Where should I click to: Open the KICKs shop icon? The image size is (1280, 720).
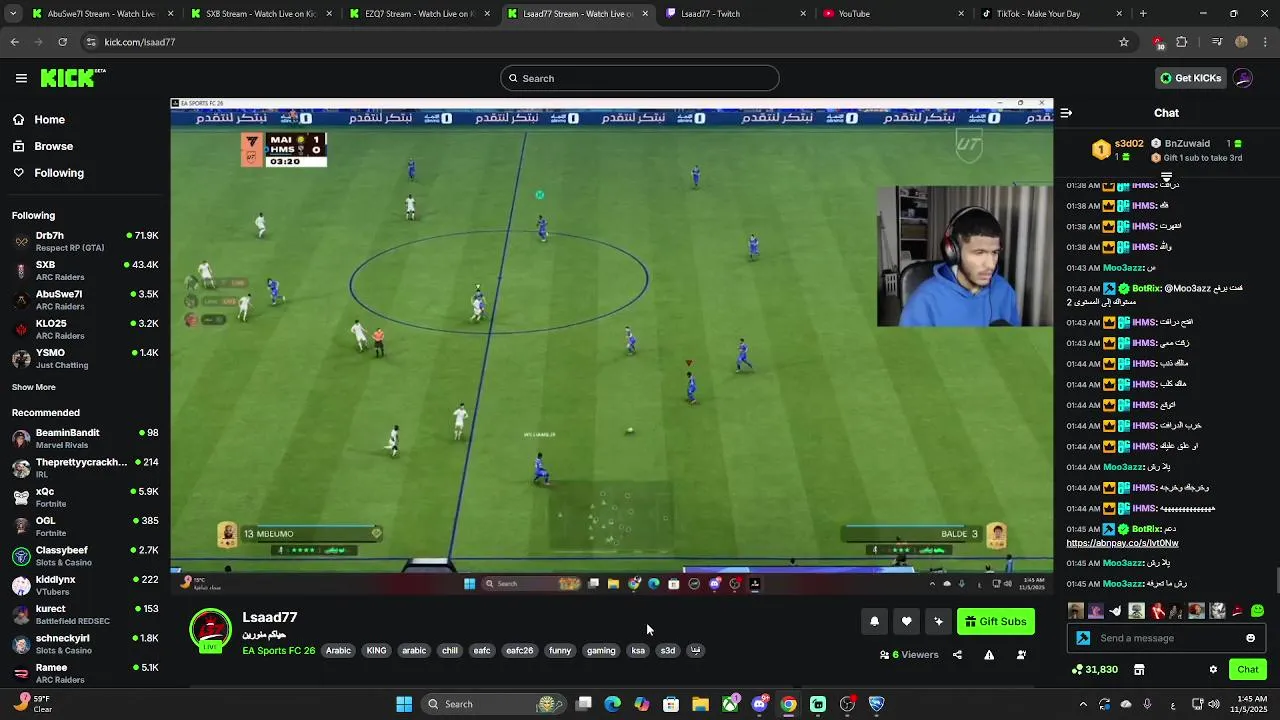[x=1138, y=669]
